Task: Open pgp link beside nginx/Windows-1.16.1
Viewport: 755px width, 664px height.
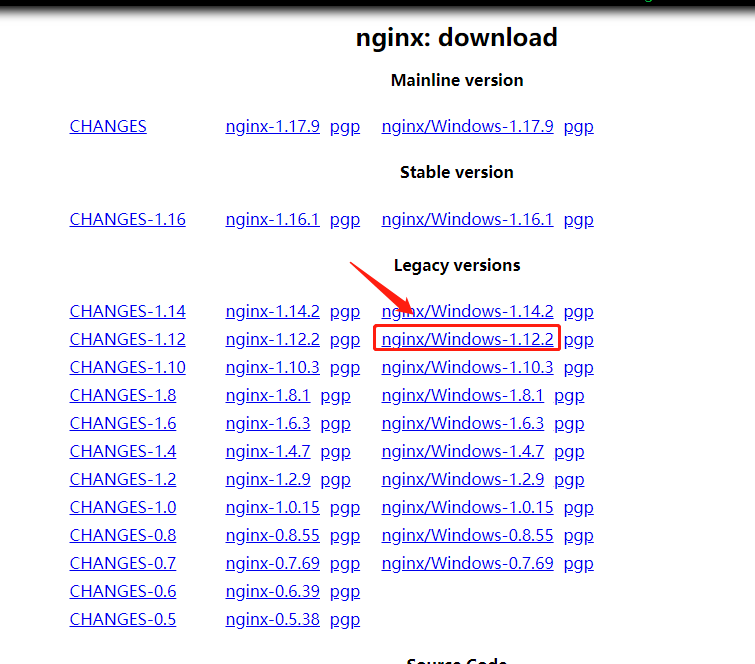Action: pyautogui.click(x=579, y=220)
